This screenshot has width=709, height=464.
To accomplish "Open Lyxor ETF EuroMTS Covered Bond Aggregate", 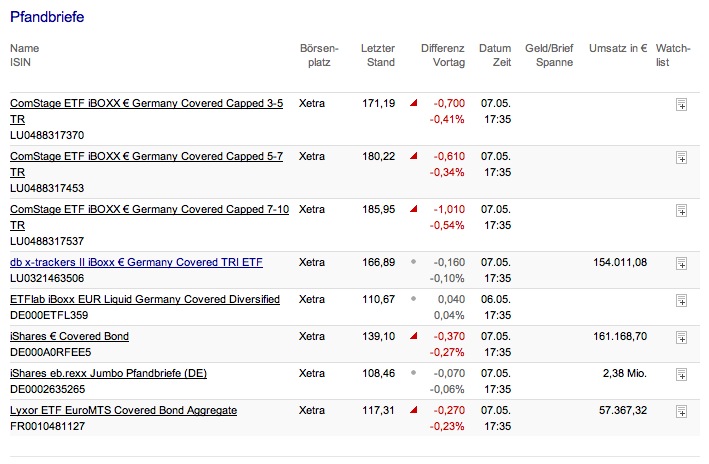I will pyautogui.click(x=123, y=410).
